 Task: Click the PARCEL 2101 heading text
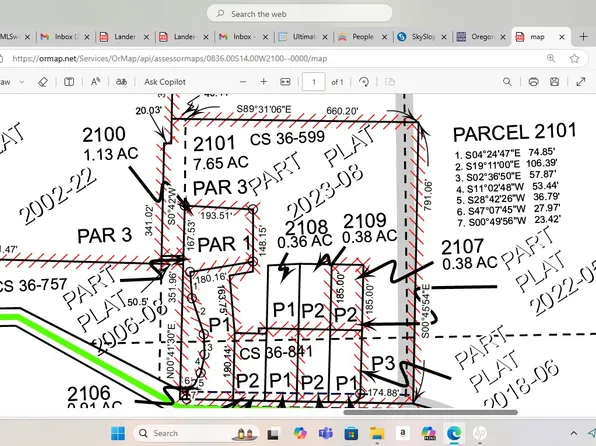[x=515, y=133]
